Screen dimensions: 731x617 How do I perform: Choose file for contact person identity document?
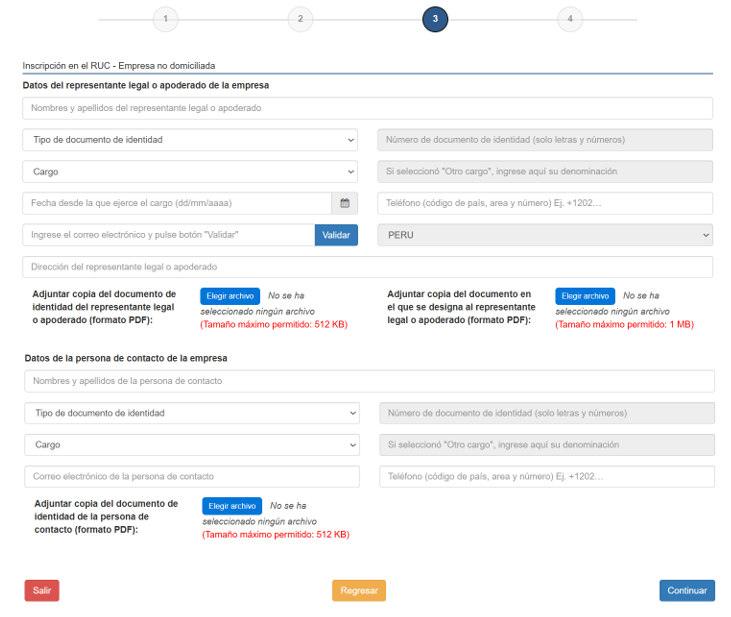232,506
